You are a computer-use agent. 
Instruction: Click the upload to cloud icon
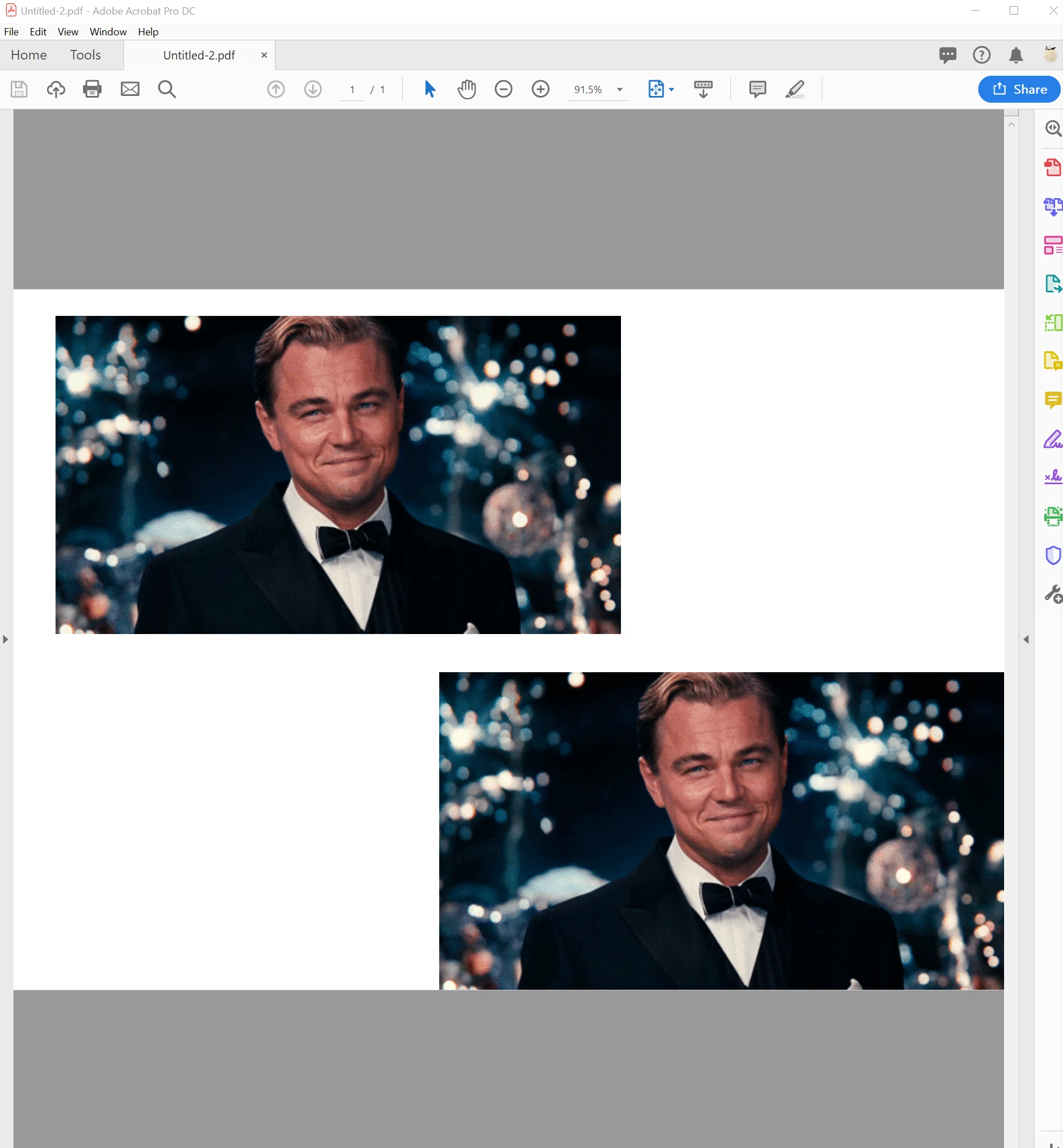[56, 89]
